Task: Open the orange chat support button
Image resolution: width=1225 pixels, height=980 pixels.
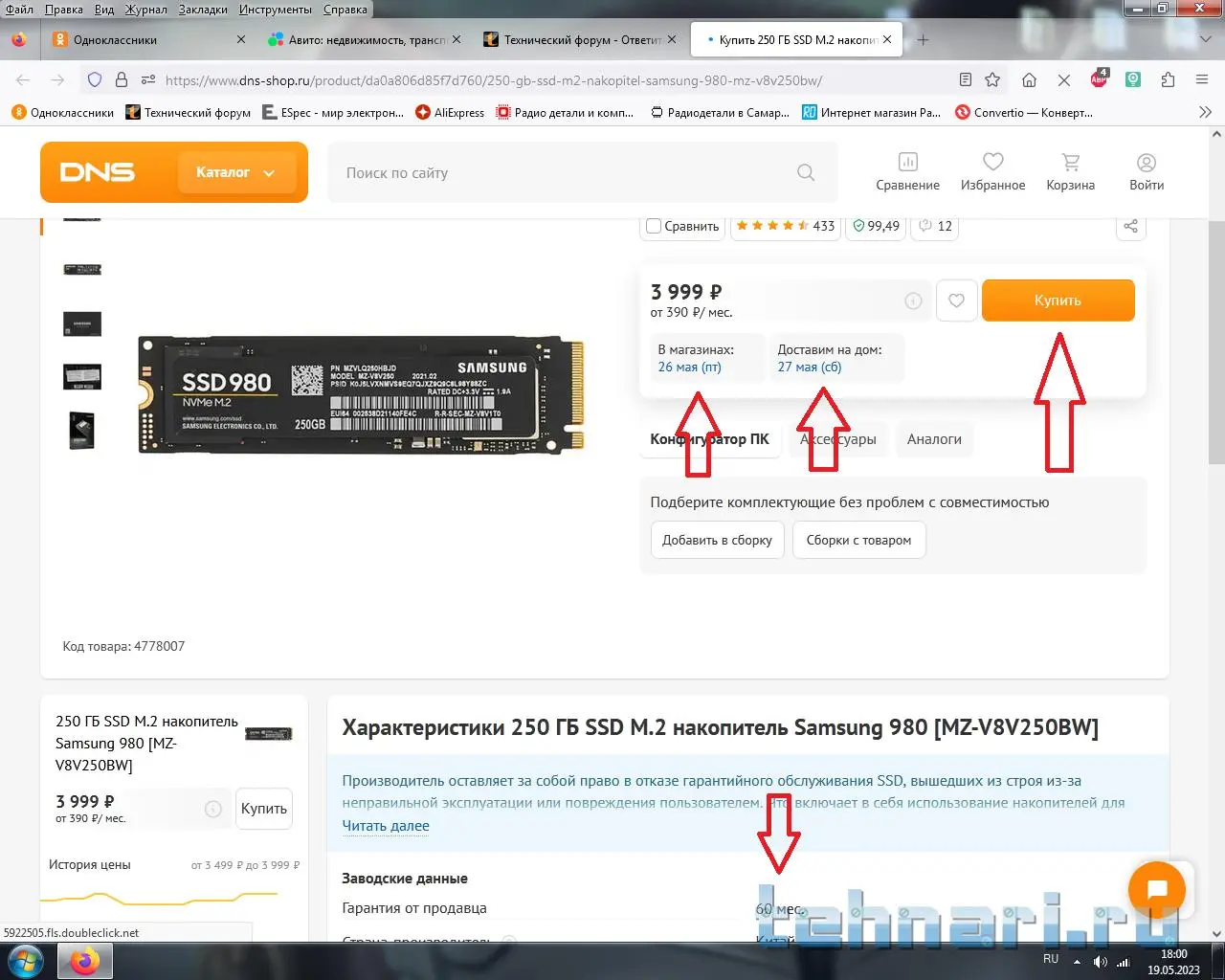Action: (x=1157, y=890)
